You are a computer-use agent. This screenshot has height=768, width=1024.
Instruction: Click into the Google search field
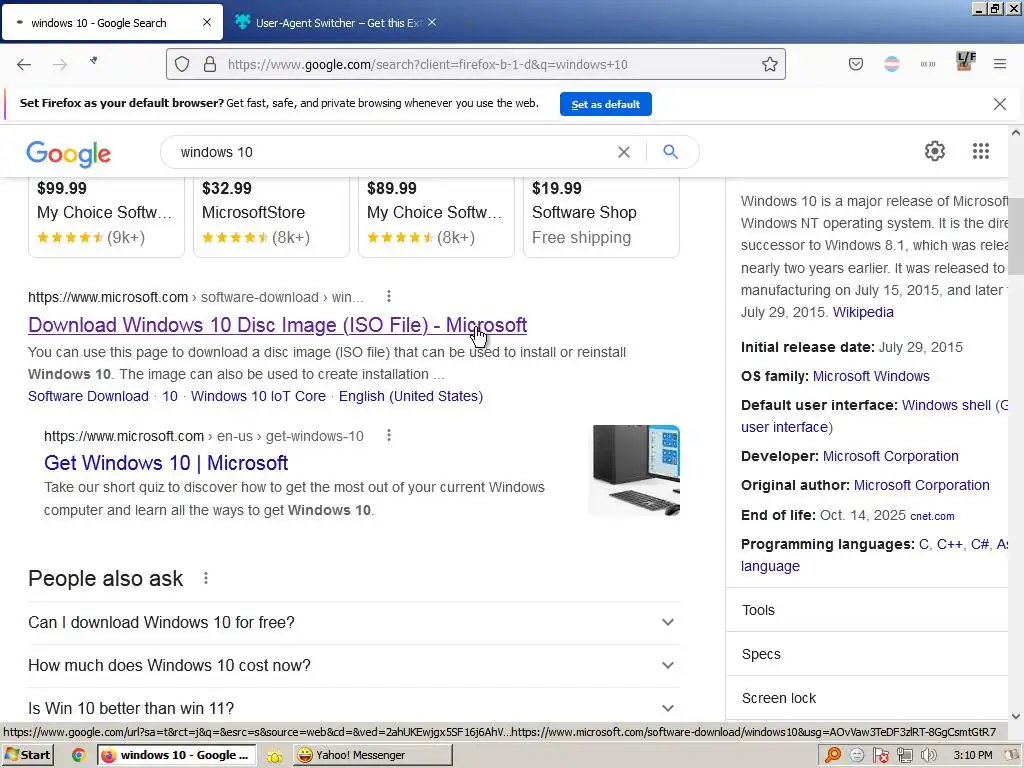392,152
